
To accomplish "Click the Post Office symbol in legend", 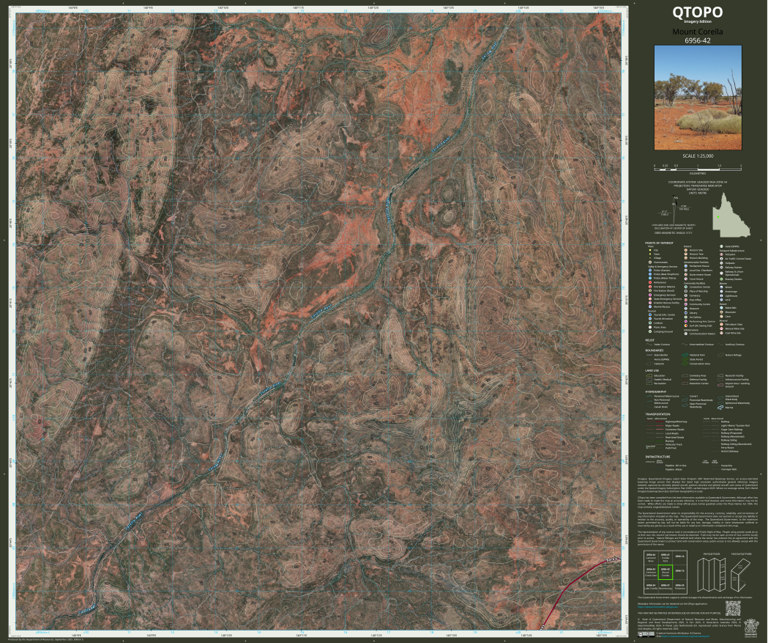I will pyautogui.click(x=686, y=300).
